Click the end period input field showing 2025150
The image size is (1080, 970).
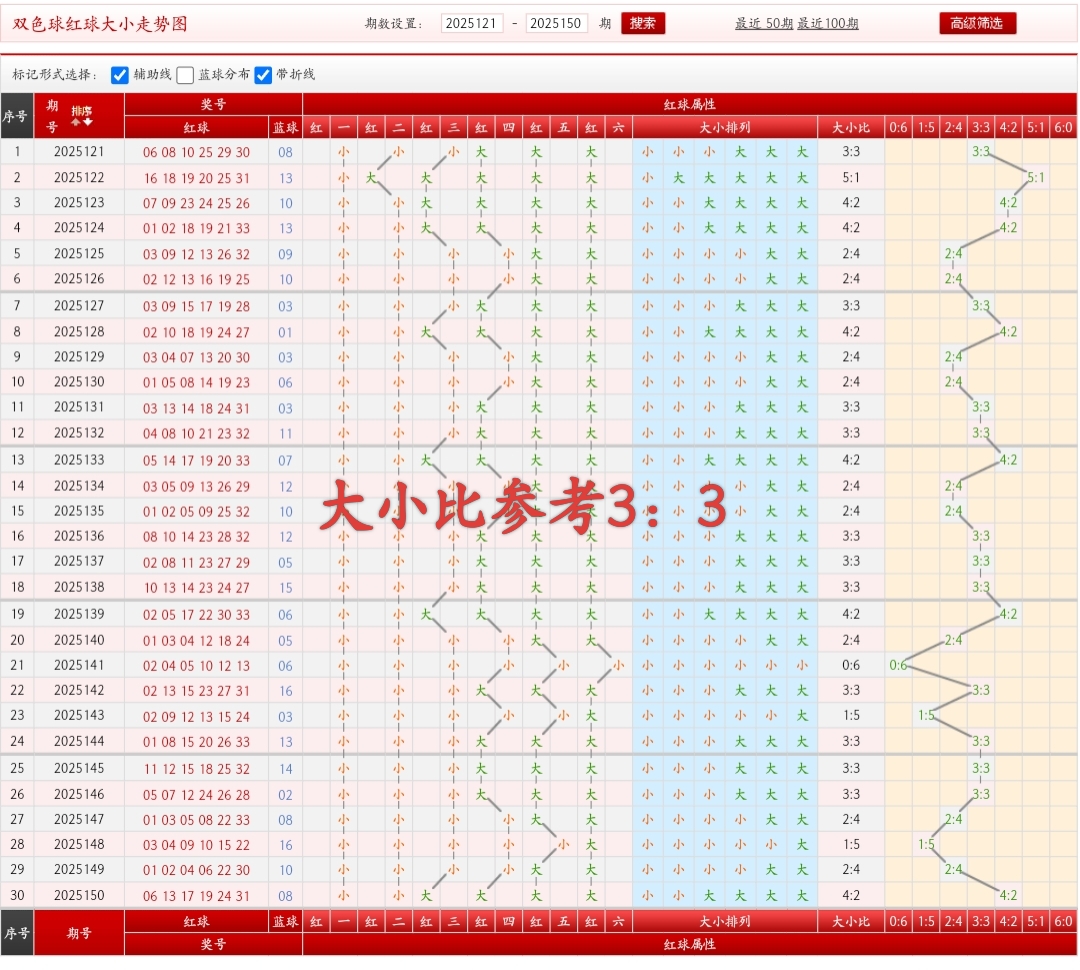click(558, 23)
